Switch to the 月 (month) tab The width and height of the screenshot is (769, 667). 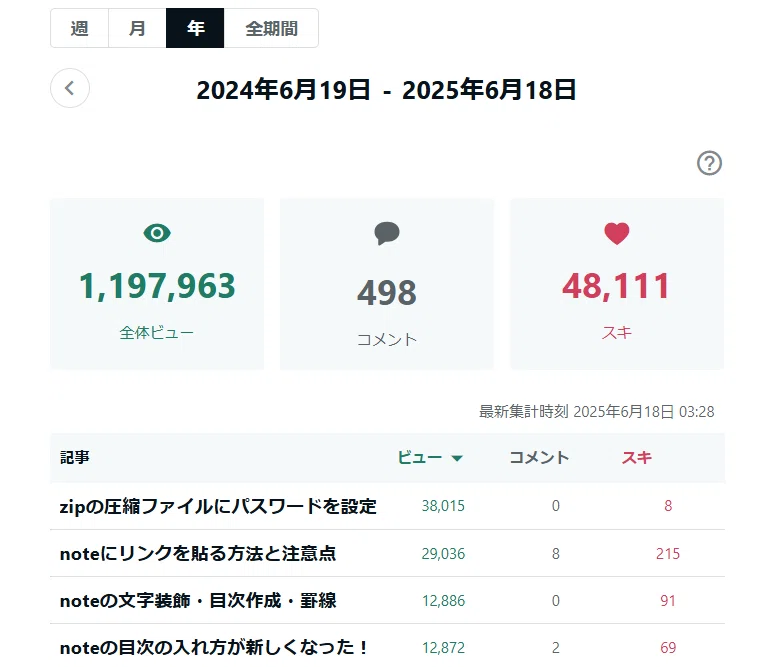point(137,28)
